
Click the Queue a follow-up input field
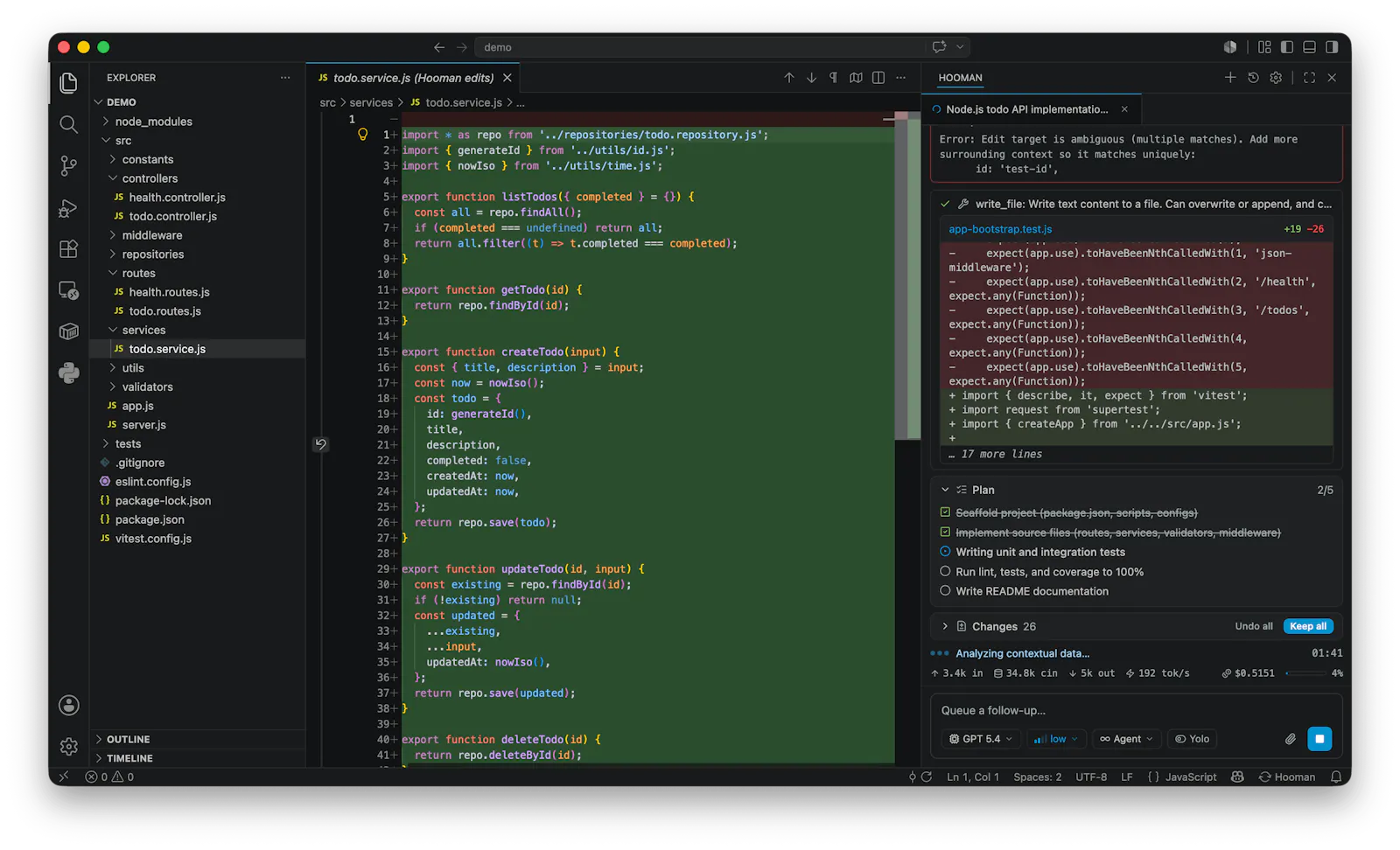1136,710
